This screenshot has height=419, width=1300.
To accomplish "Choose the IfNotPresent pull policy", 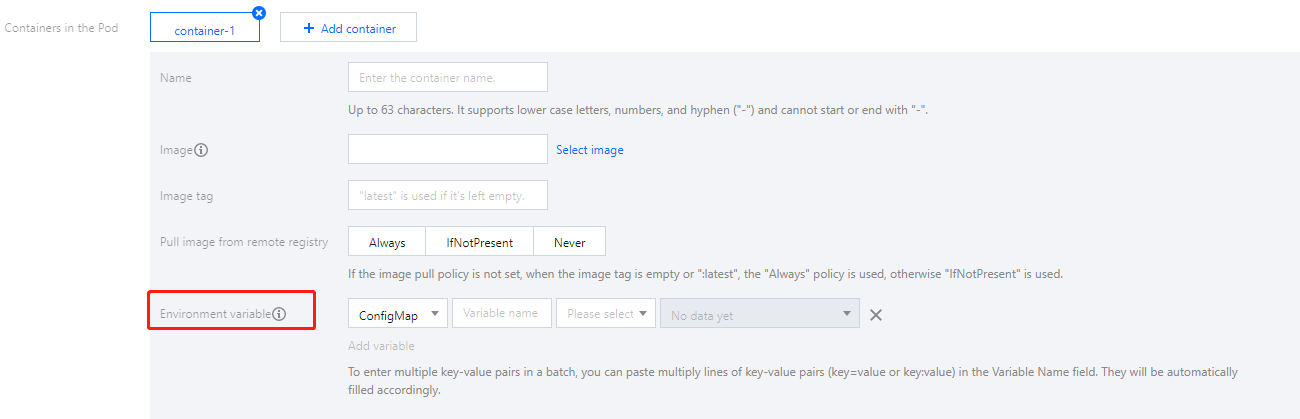I will tap(480, 242).
